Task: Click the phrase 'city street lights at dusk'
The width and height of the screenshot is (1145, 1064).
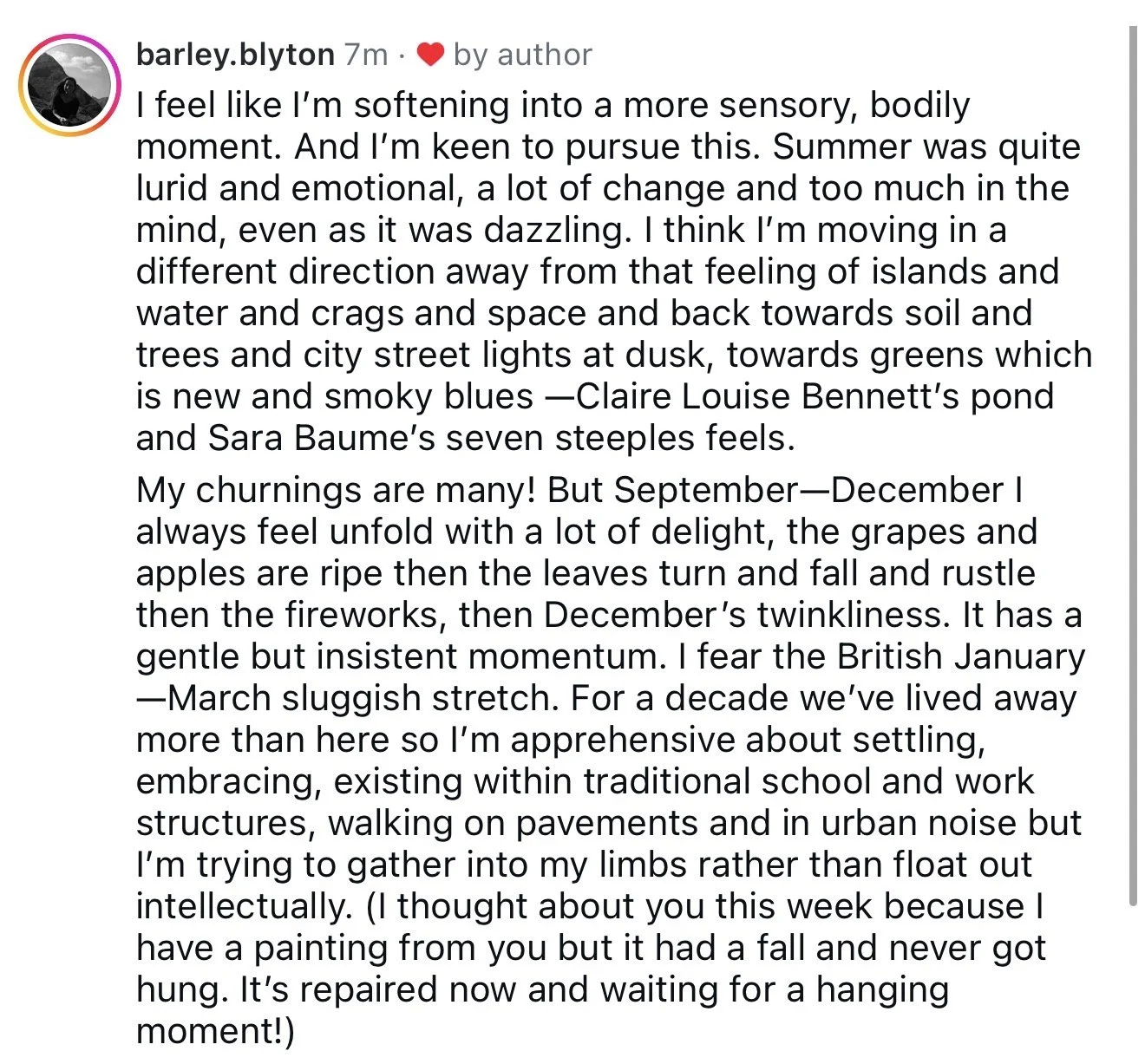Action: [x=508, y=355]
